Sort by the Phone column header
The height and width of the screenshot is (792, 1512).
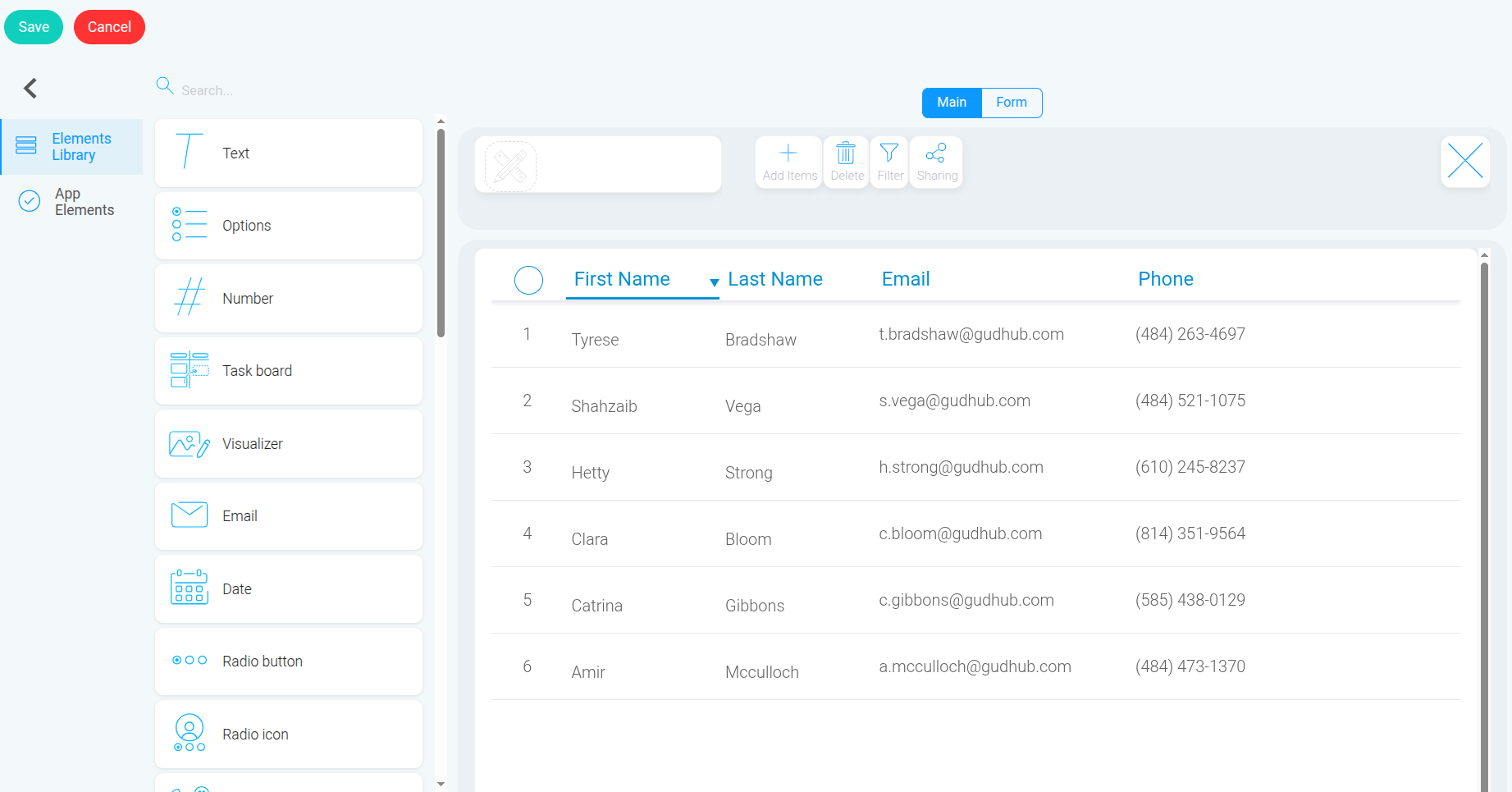(x=1166, y=279)
